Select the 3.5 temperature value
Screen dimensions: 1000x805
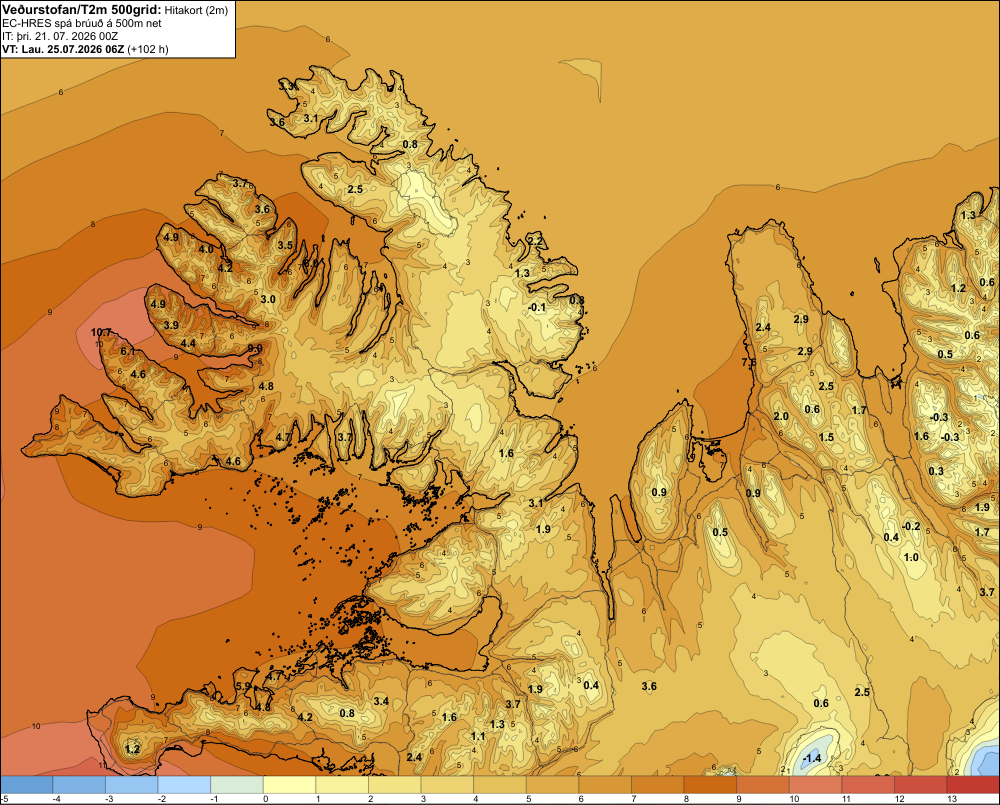285,245
